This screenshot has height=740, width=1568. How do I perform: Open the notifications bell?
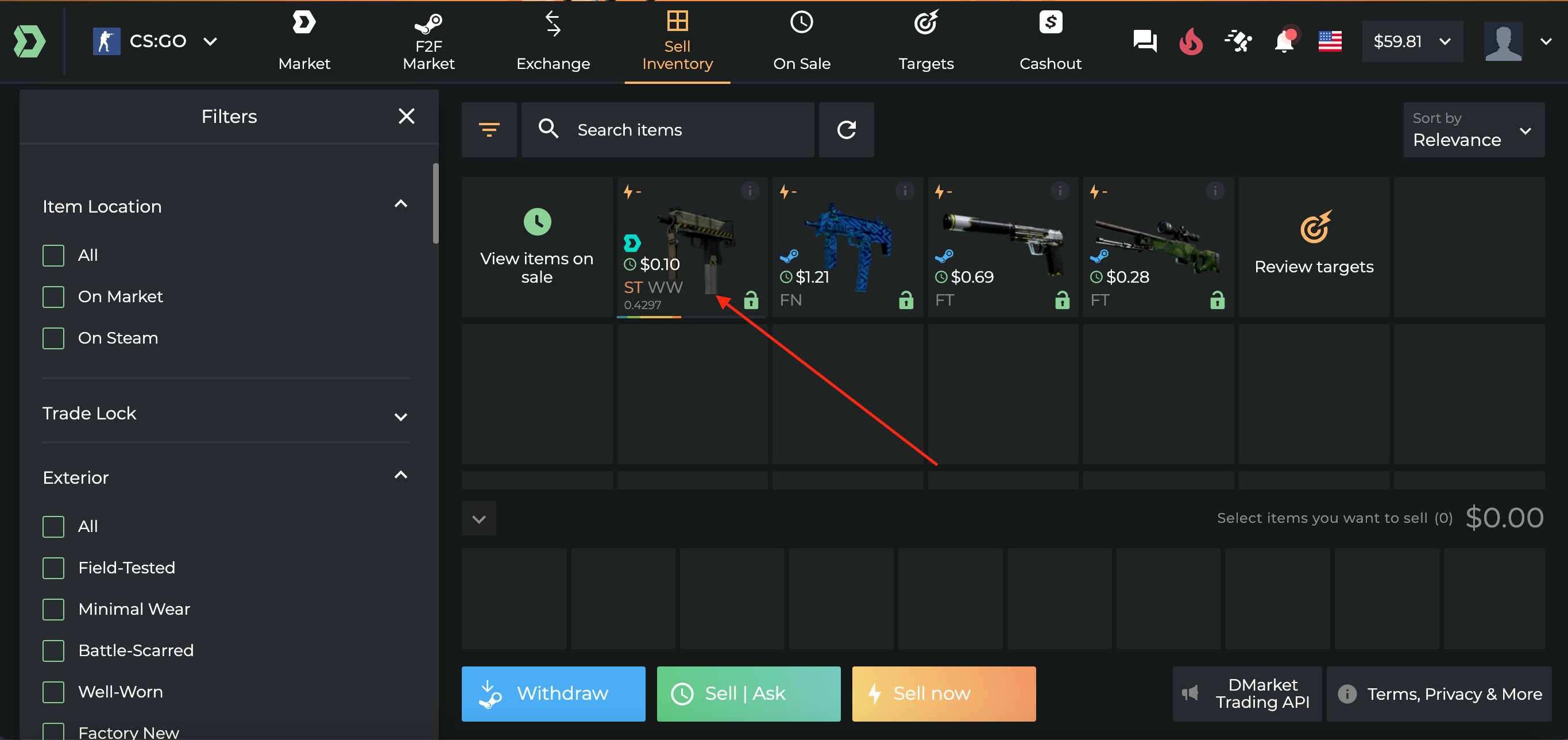(1284, 41)
